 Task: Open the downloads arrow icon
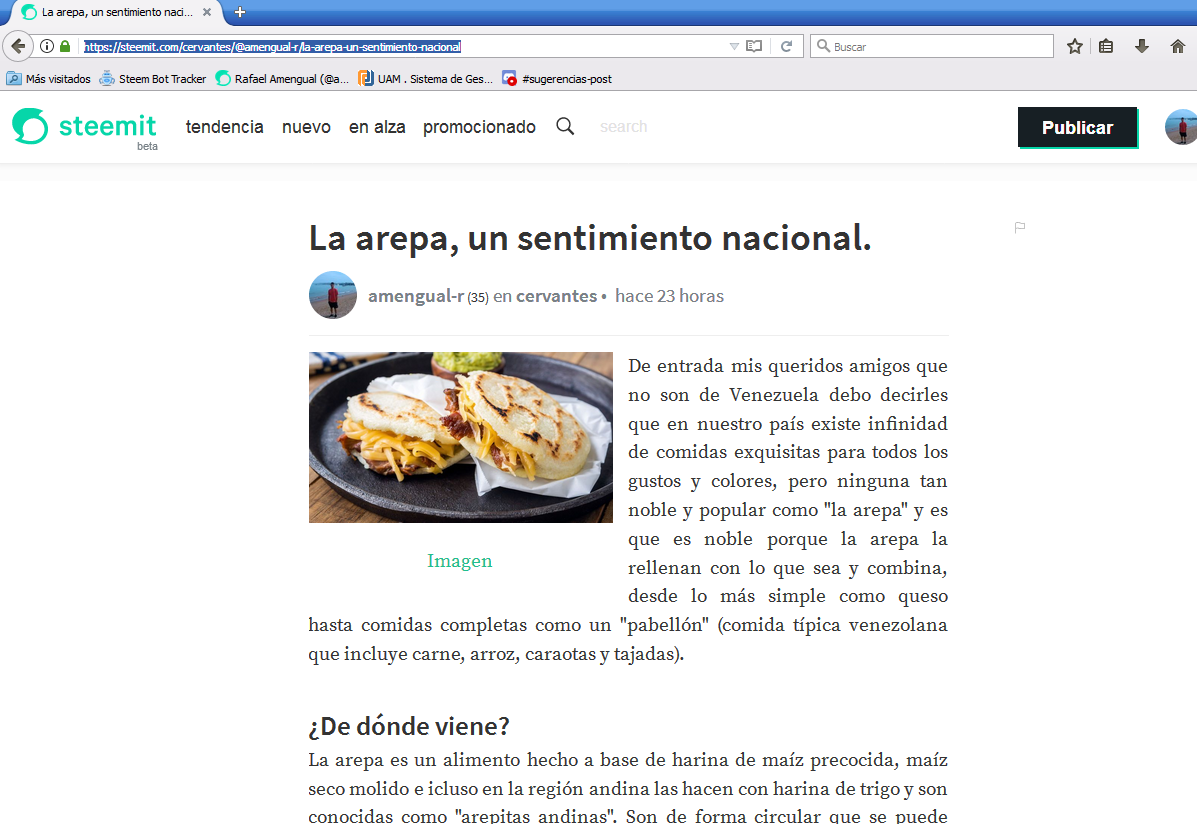coord(1141,47)
